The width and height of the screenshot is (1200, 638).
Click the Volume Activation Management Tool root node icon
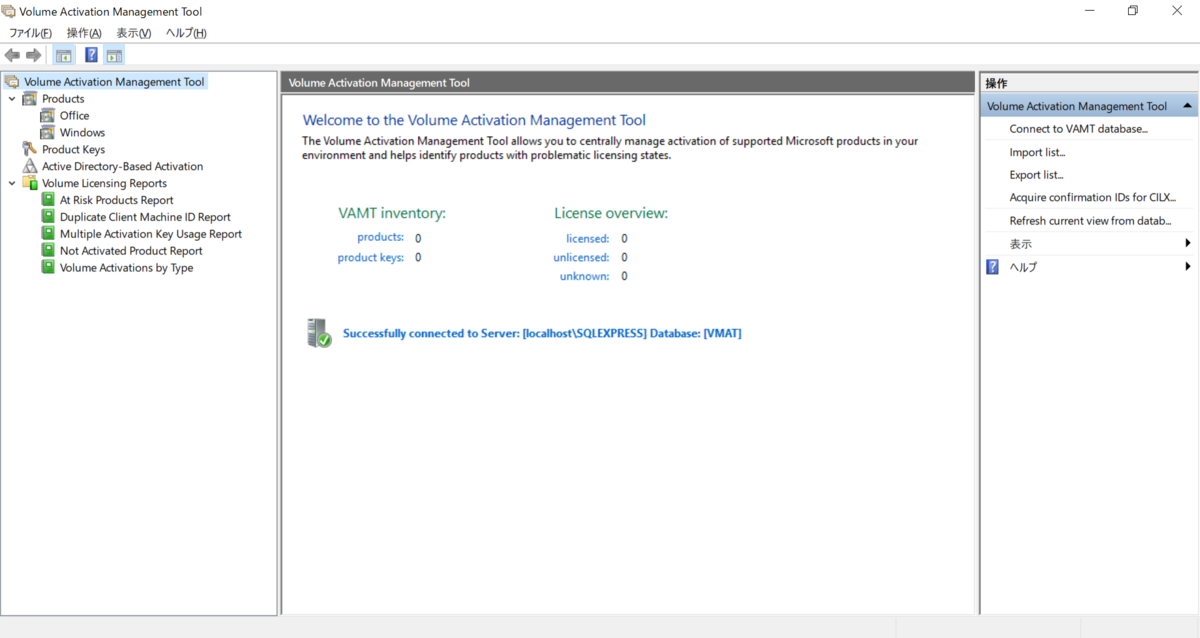[12, 82]
